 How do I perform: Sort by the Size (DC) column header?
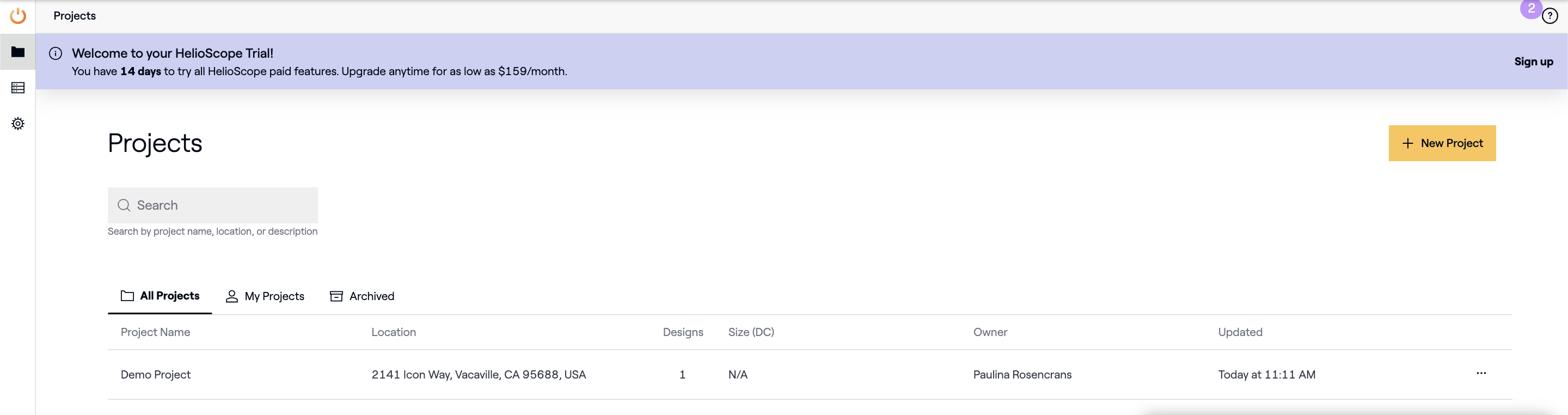click(x=751, y=332)
